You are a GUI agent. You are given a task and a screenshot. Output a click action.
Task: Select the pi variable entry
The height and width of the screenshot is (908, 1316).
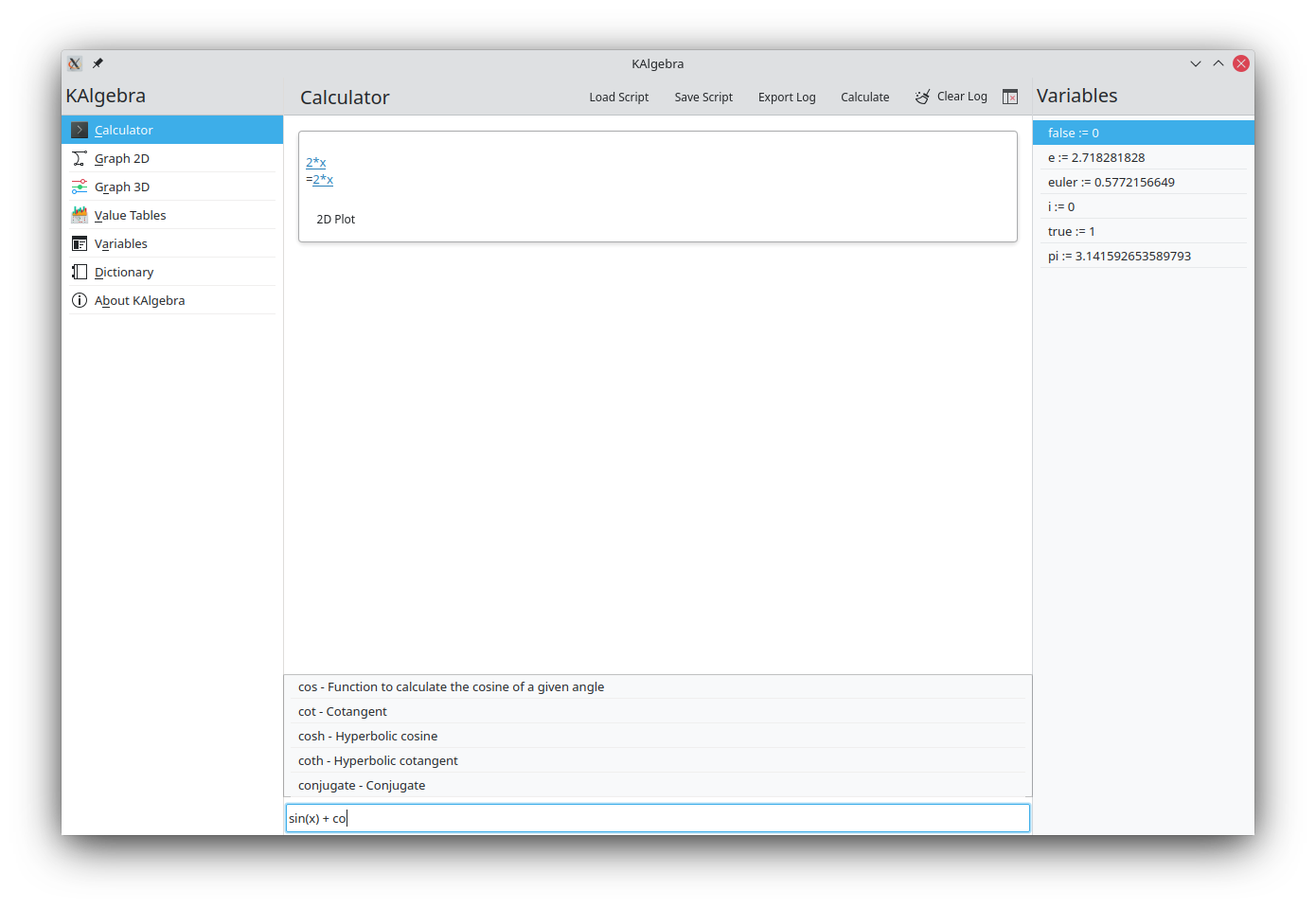tap(1119, 257)
